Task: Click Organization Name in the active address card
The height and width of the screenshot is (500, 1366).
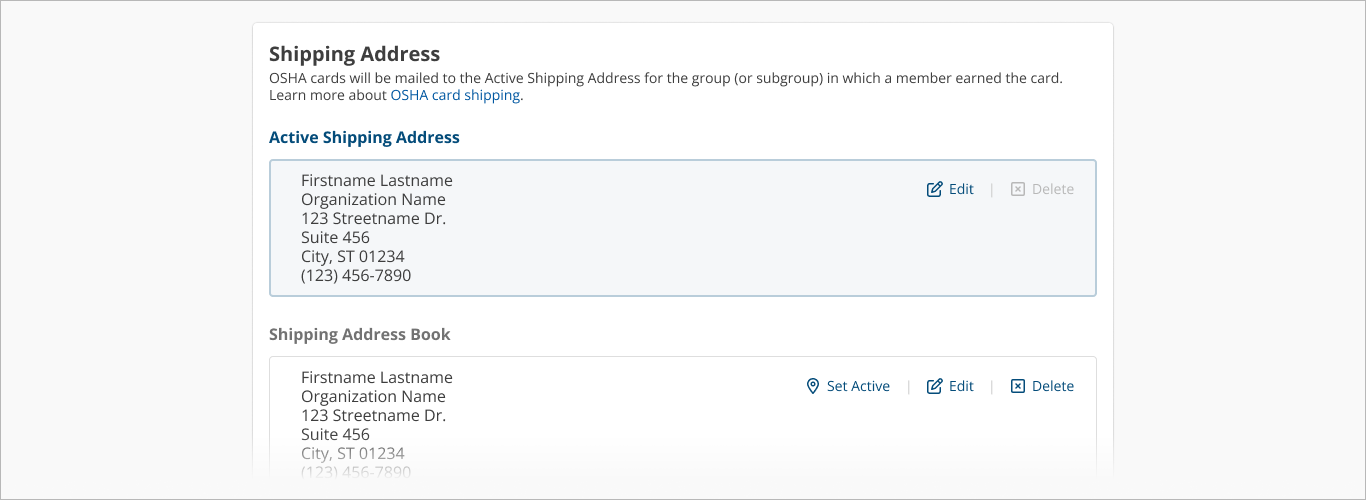Action: point(373,199)
